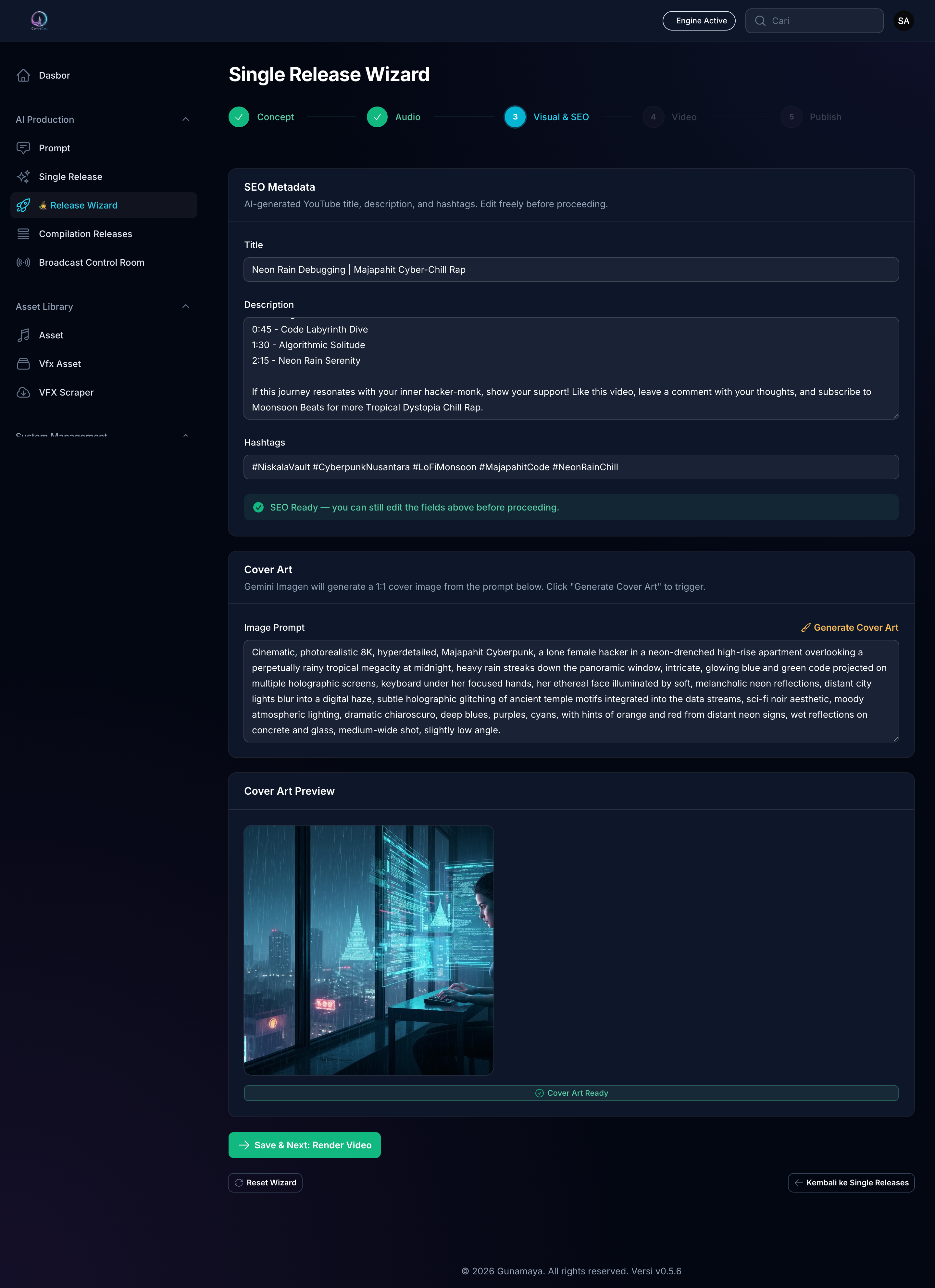
Task: Open Single Release from sidebar
Action: [x=23, y=177]
